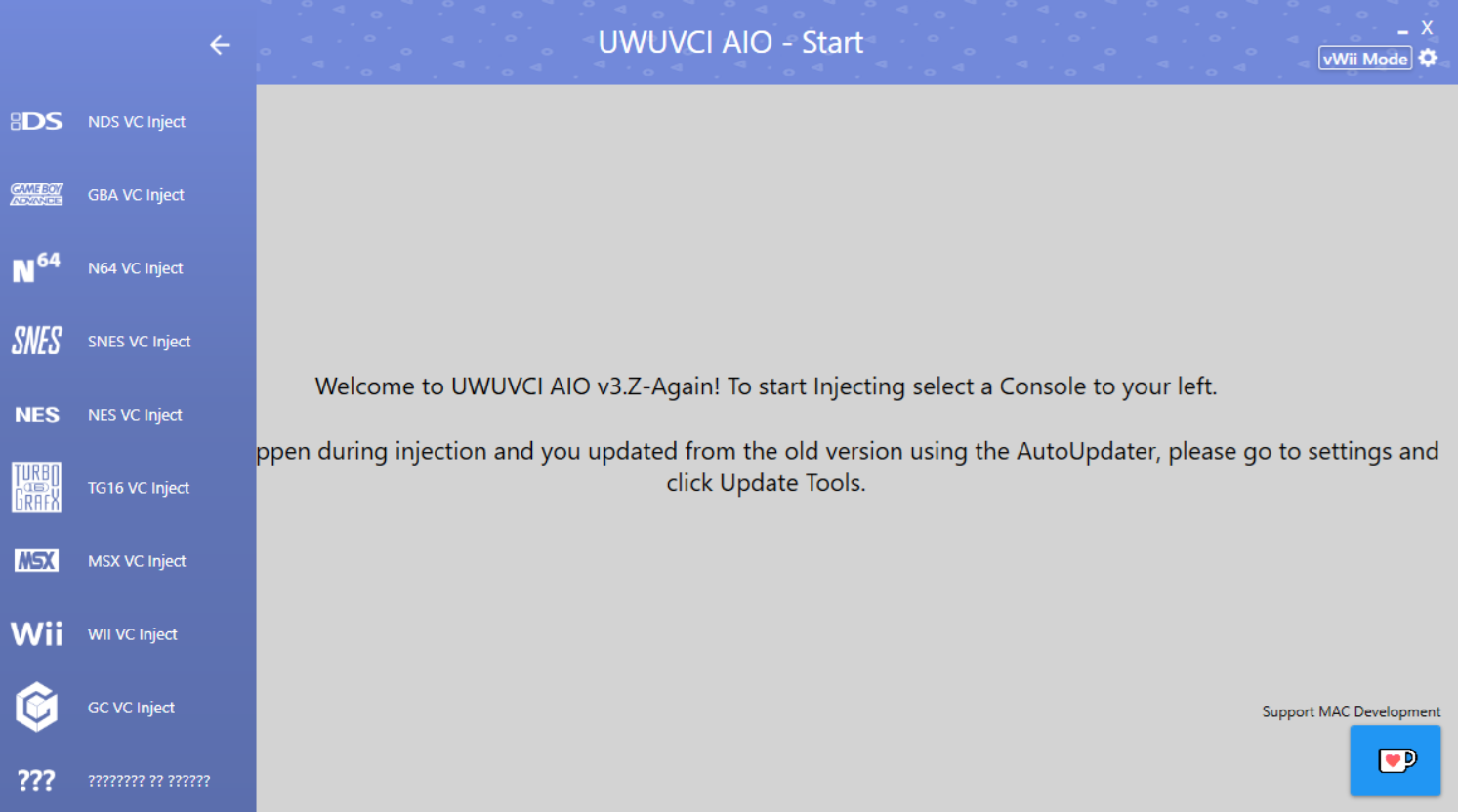This screenshot has height=812, width=1458.
Task: Open GBA VC Inject option
Action: 136,195
